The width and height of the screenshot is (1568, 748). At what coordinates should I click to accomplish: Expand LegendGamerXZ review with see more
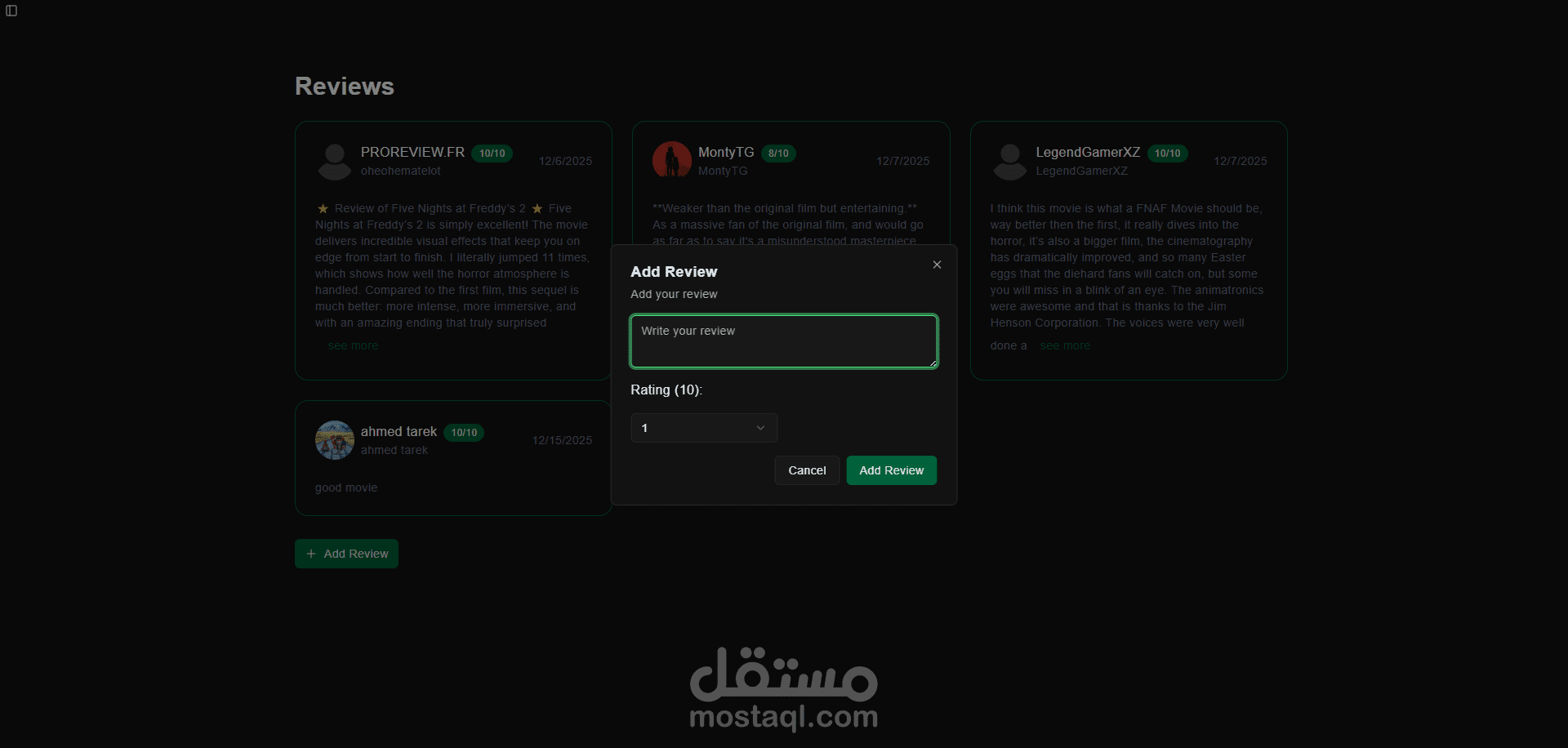click(1065, 345)
